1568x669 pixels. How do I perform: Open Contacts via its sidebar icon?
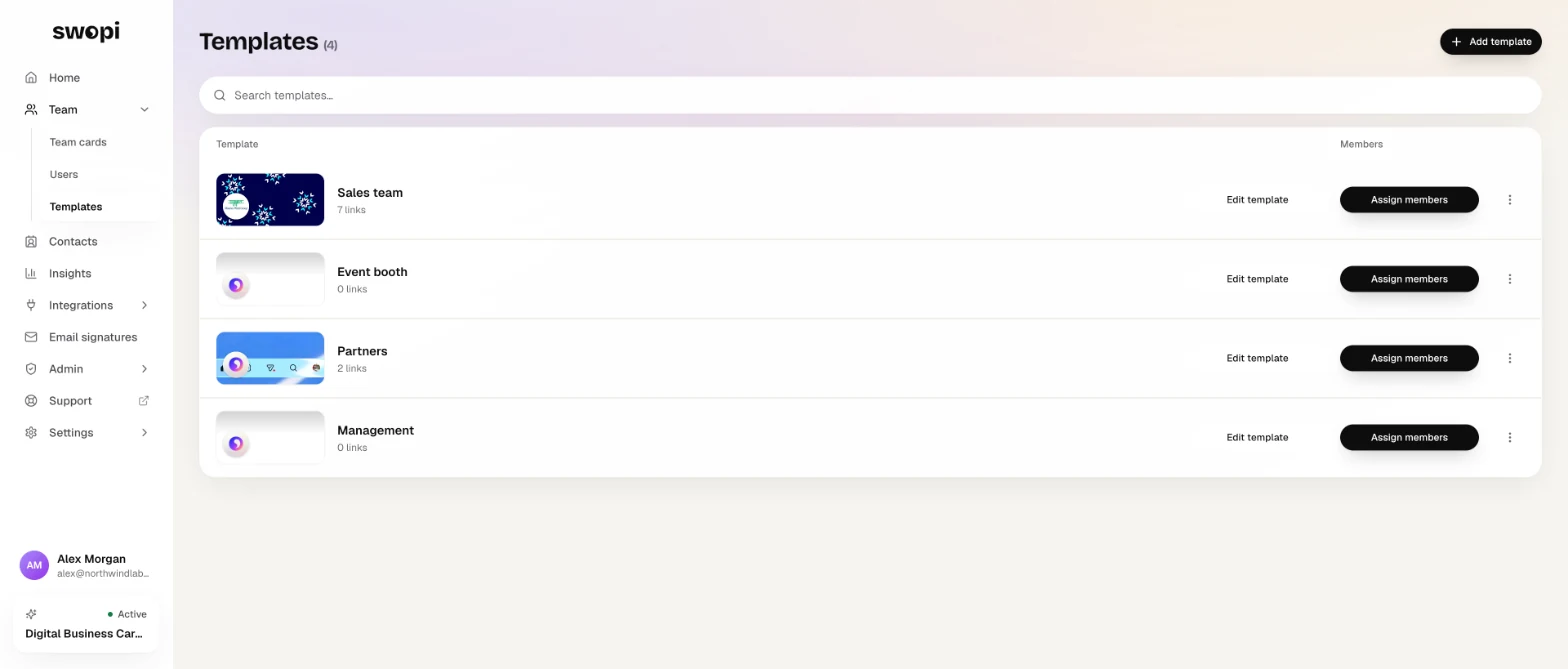coord(31,241)
